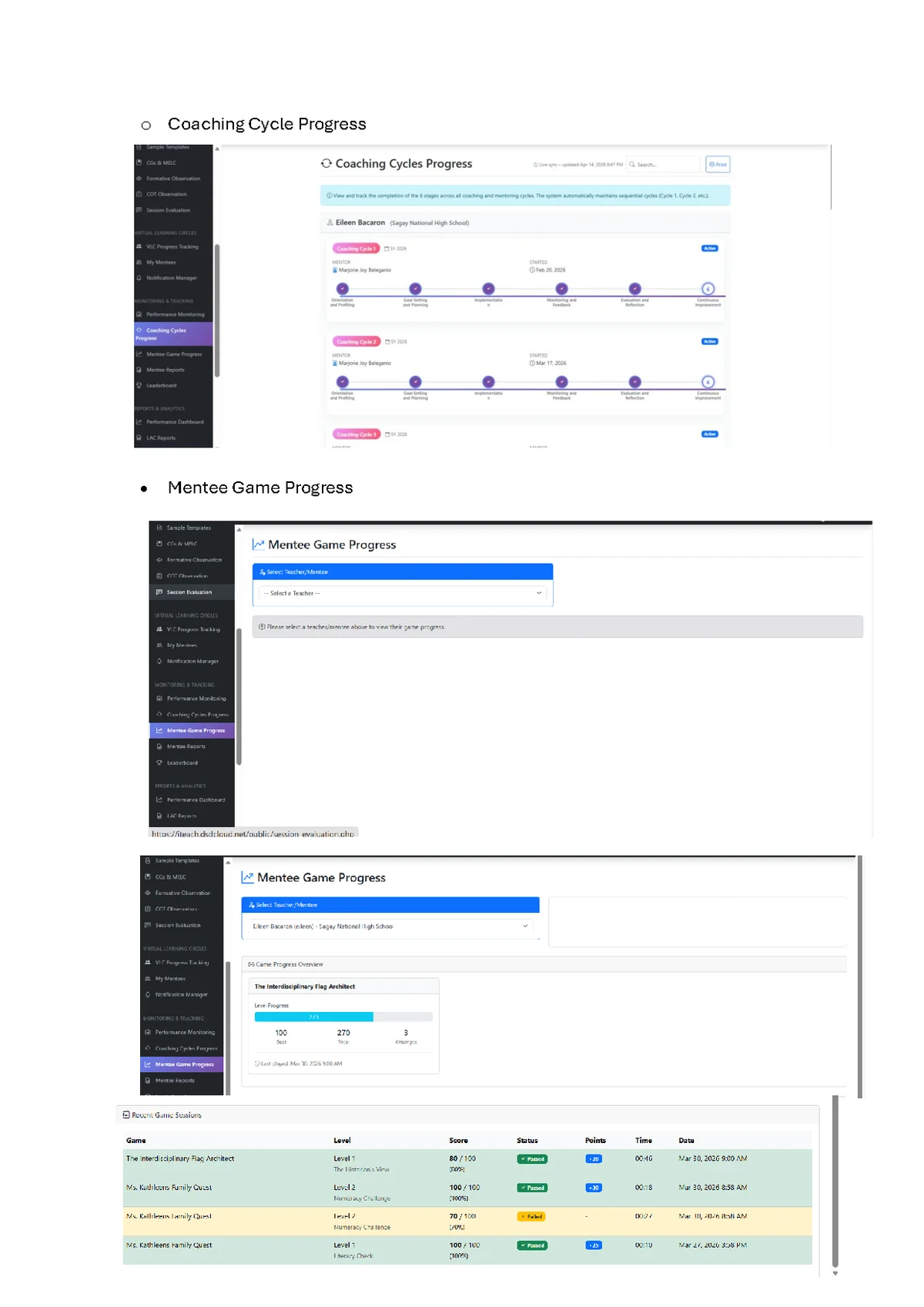Open the "-- Select a Teacher --" dropdown
Image resolution: width=924 pixels, height=1307 pixels.
403,593
